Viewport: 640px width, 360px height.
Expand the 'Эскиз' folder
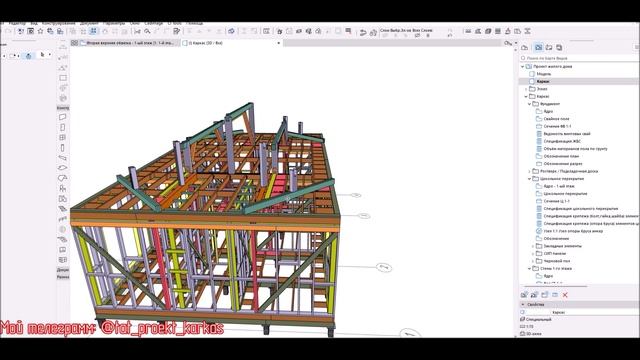pyautogui.click(x=527, y=89)
